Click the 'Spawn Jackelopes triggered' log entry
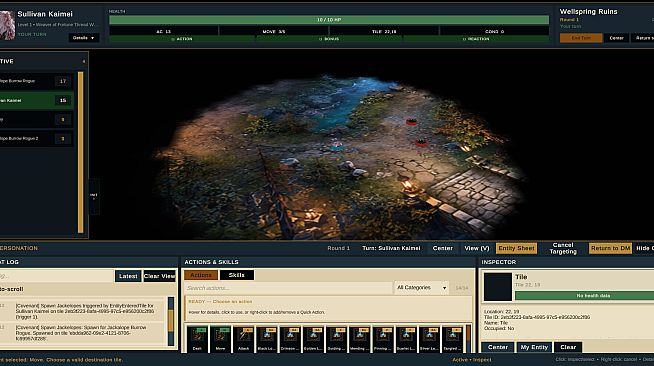The image size is (654, 366). click(82, 311)
